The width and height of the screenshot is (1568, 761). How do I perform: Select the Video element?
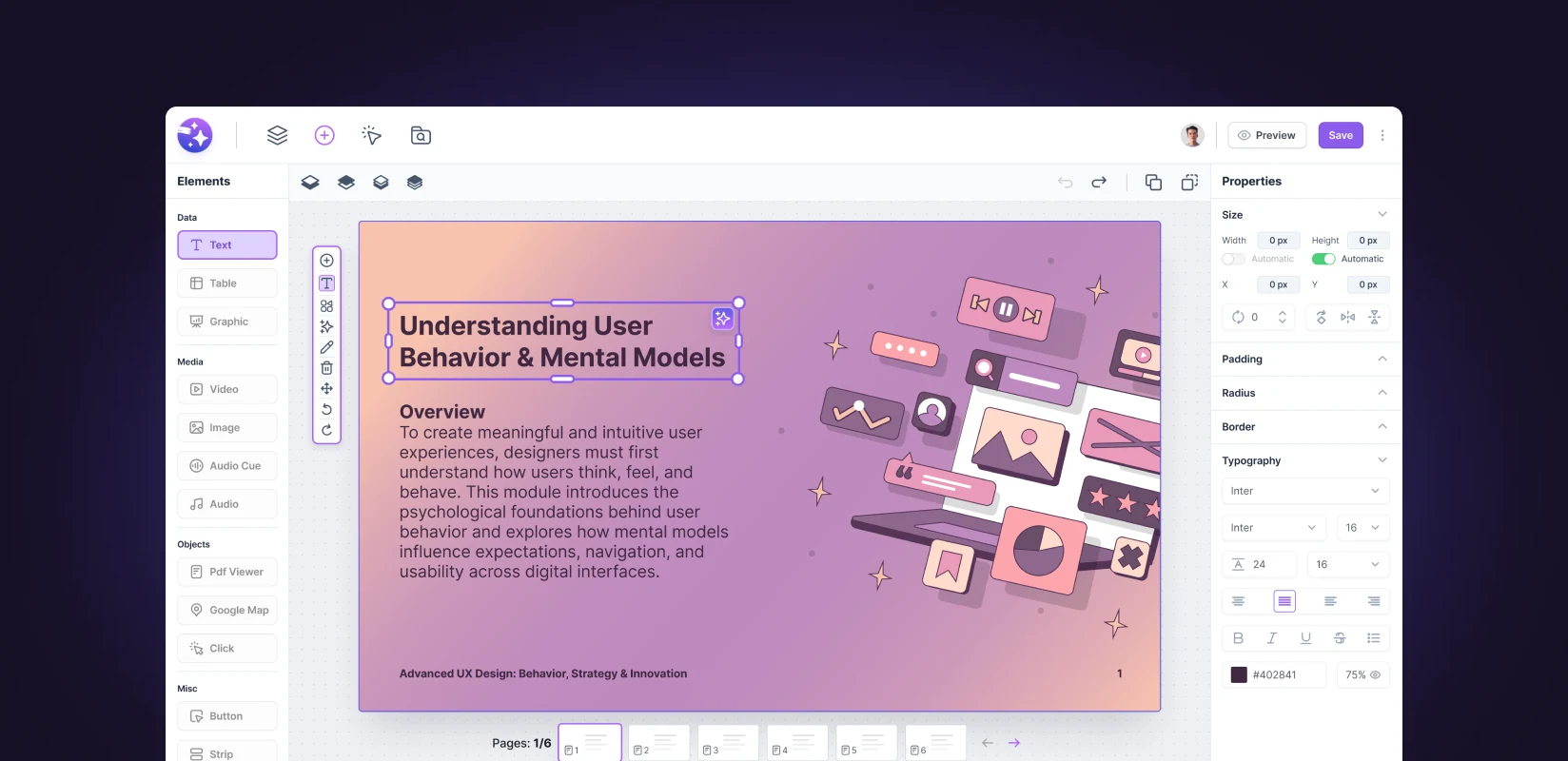click(x=227, y=389)
